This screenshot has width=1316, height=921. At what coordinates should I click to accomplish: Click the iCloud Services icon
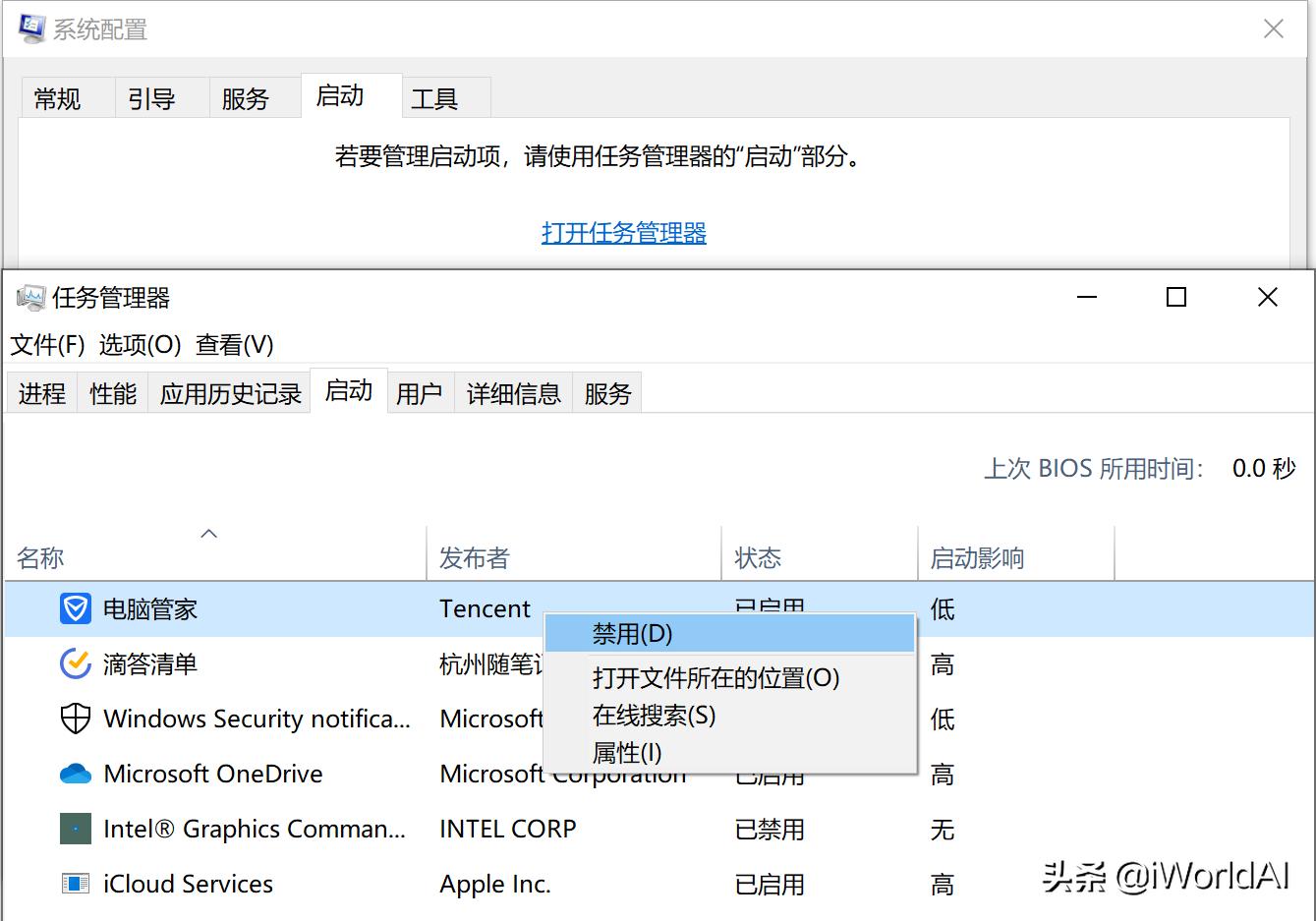point(76,884)
